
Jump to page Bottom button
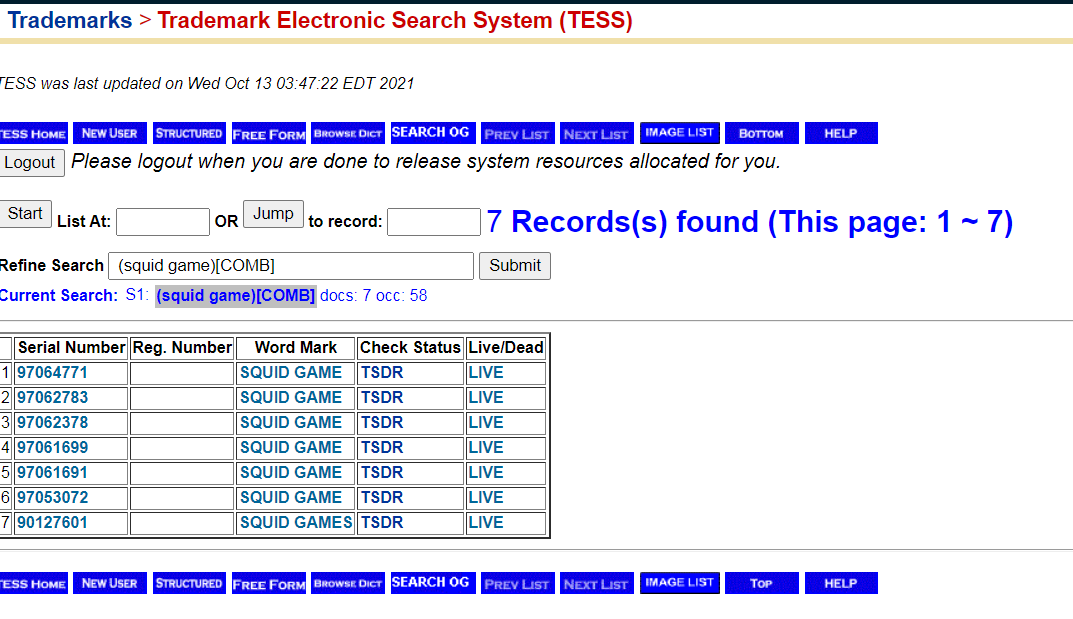point(761,133)
